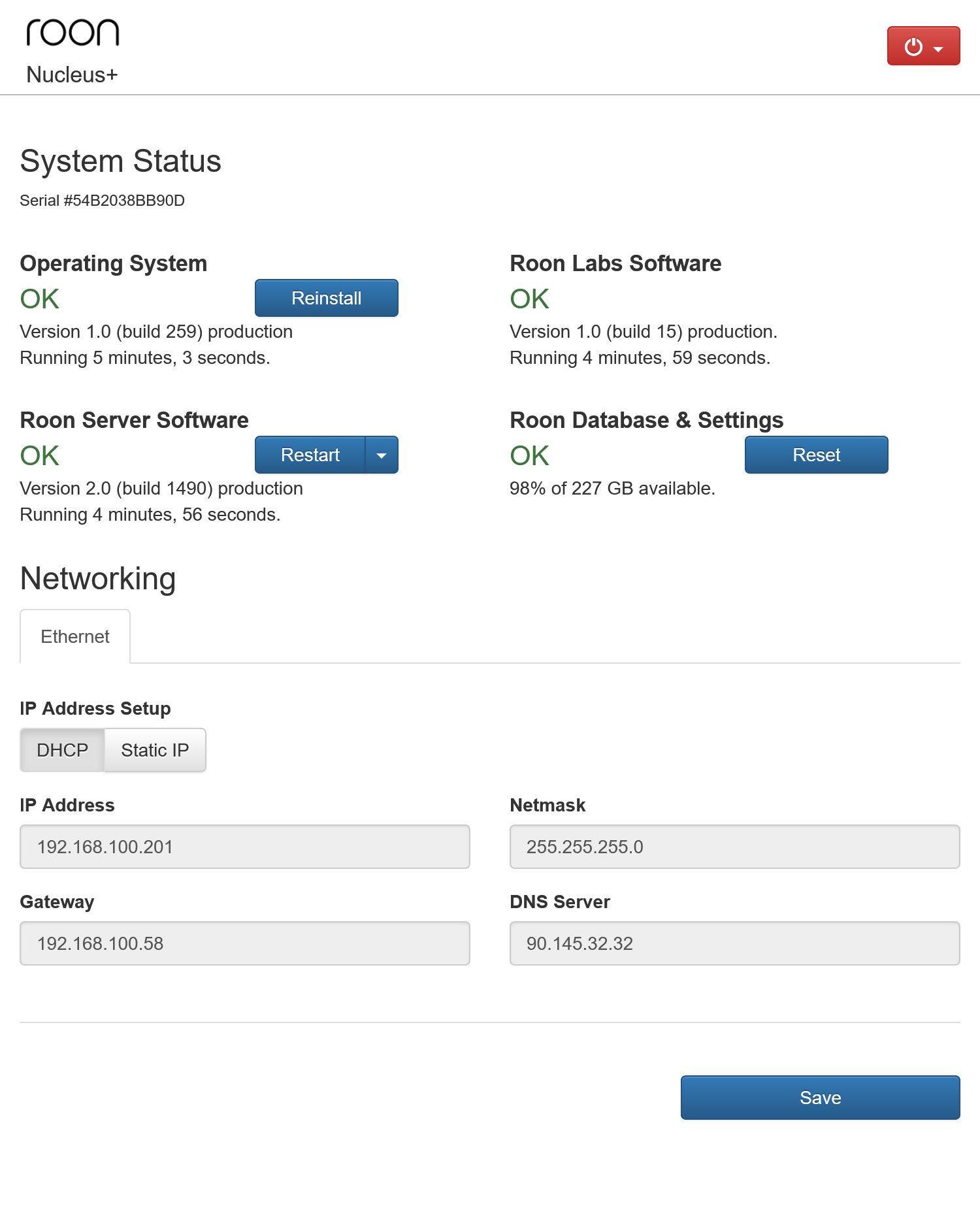
Task: Choose DHCP for IP address setup
Action: [62, 750]
